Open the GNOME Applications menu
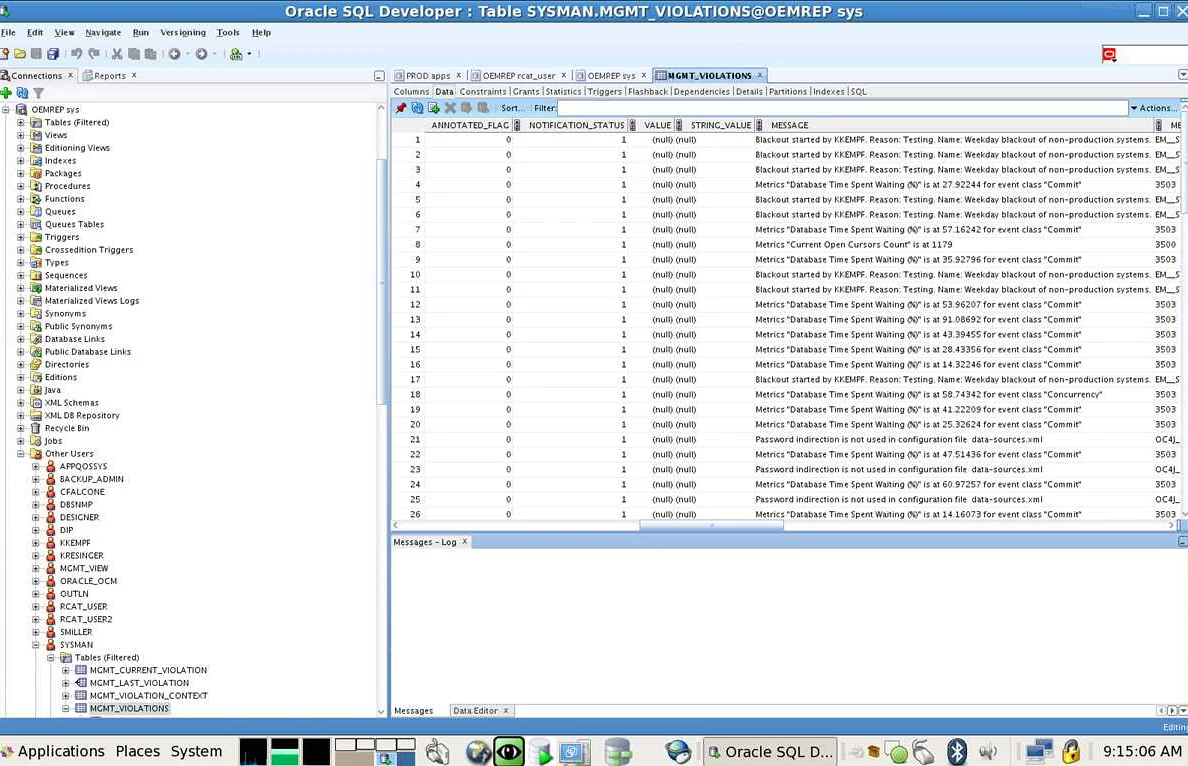This screenshot has height=766, width=1188. click(x=60, y=751)
